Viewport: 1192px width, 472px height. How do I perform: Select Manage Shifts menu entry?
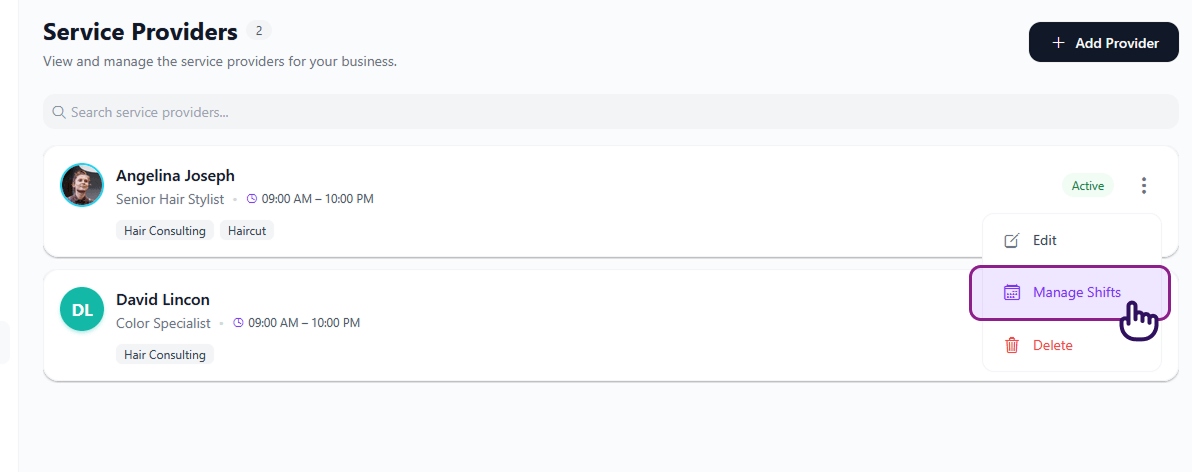point(1076,293)
